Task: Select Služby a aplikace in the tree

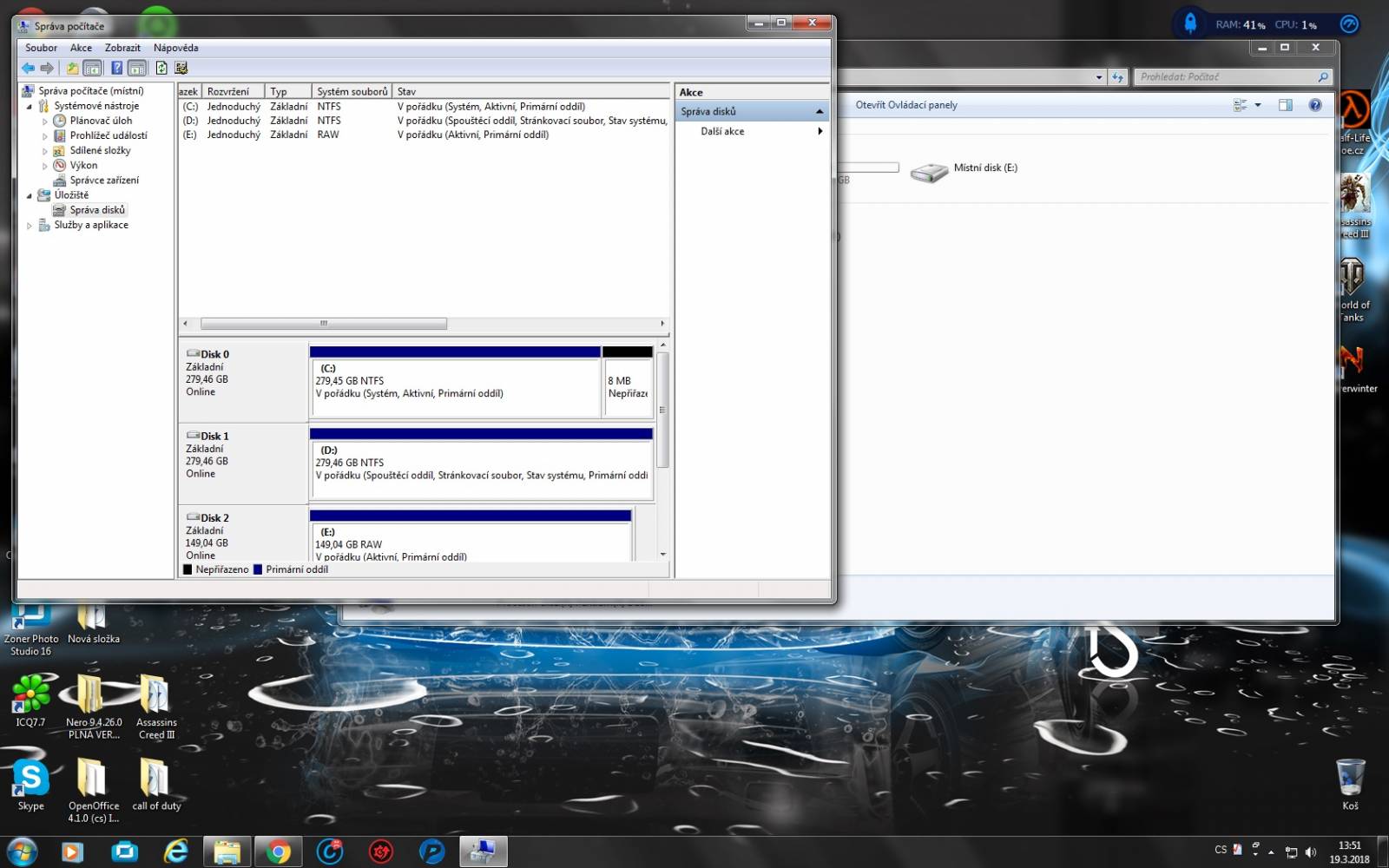Action: 91,225
